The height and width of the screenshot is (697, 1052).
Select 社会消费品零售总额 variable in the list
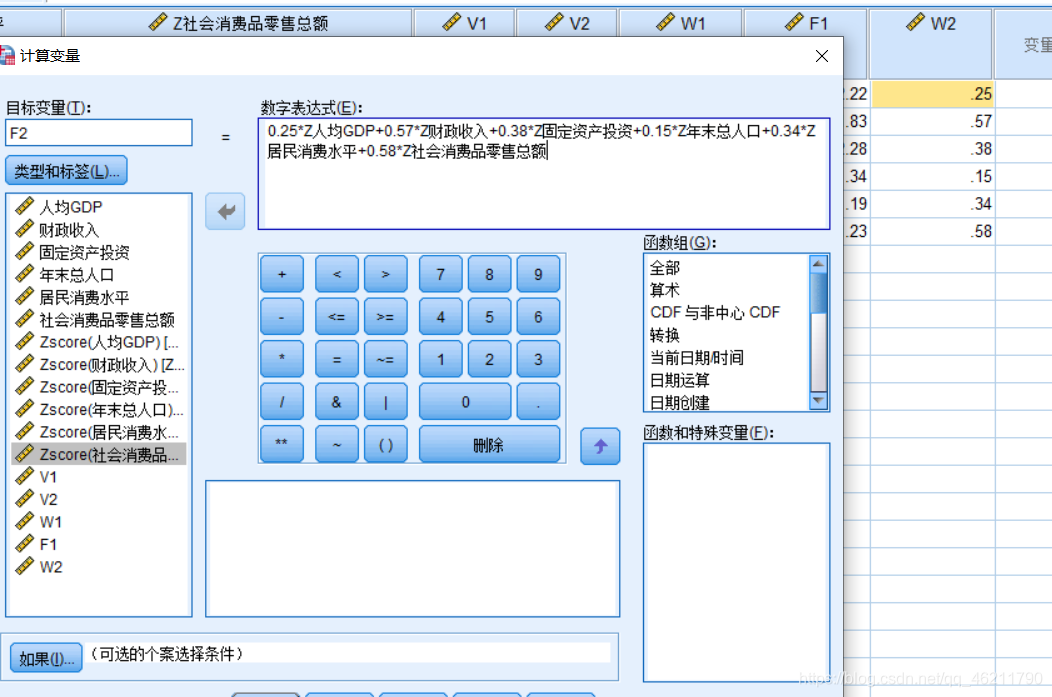pos(106,320)
